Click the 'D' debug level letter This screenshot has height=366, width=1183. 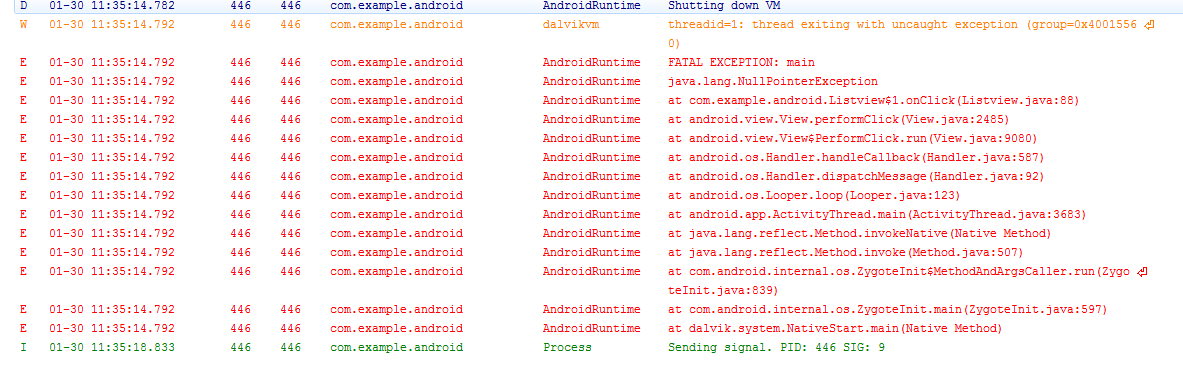pos(23,5)
